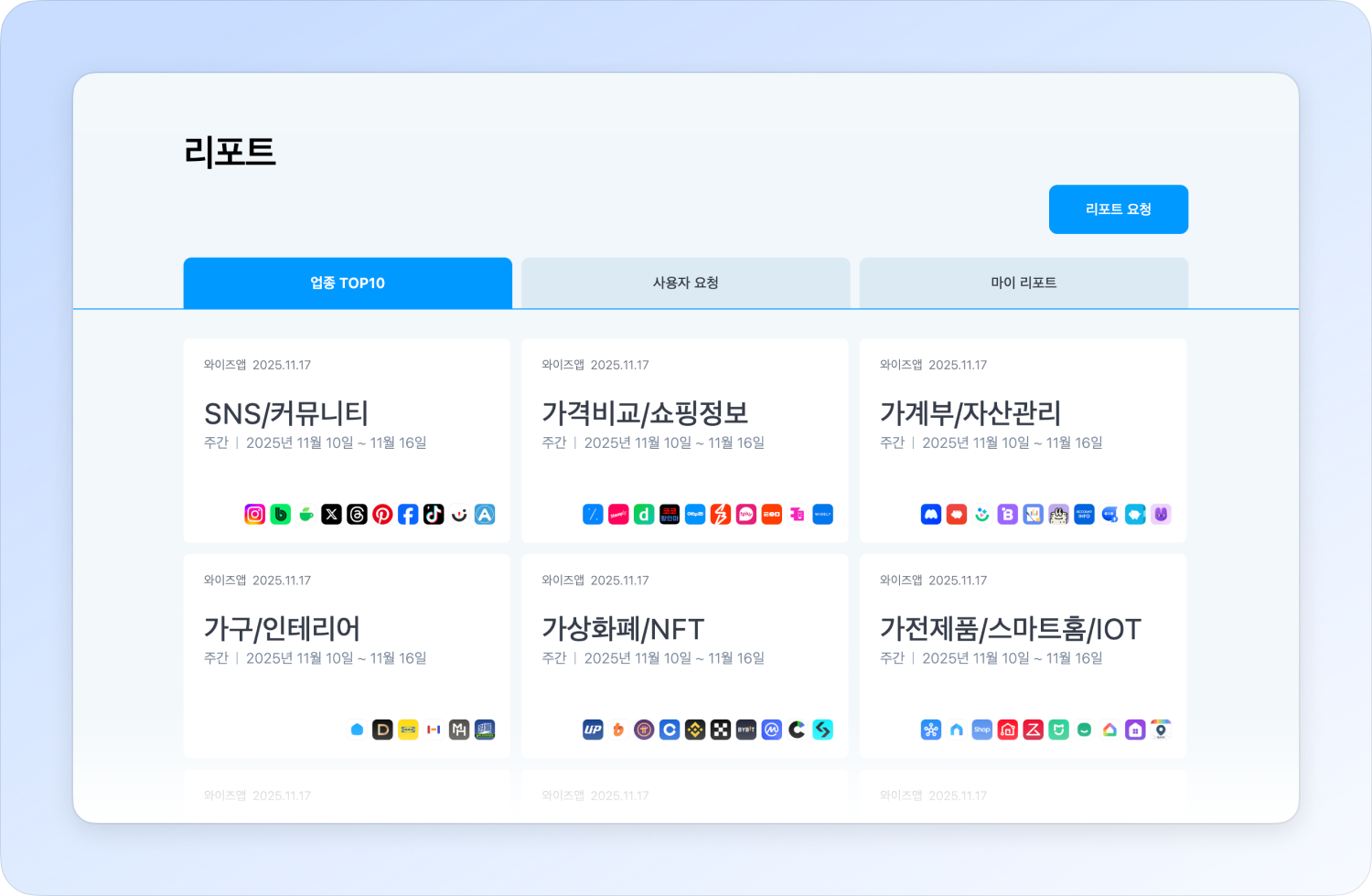Click the gray 'MH' icon in 가구/인테리어
This screenshot has width=1372, height=896.
click(x=460, y=730)
